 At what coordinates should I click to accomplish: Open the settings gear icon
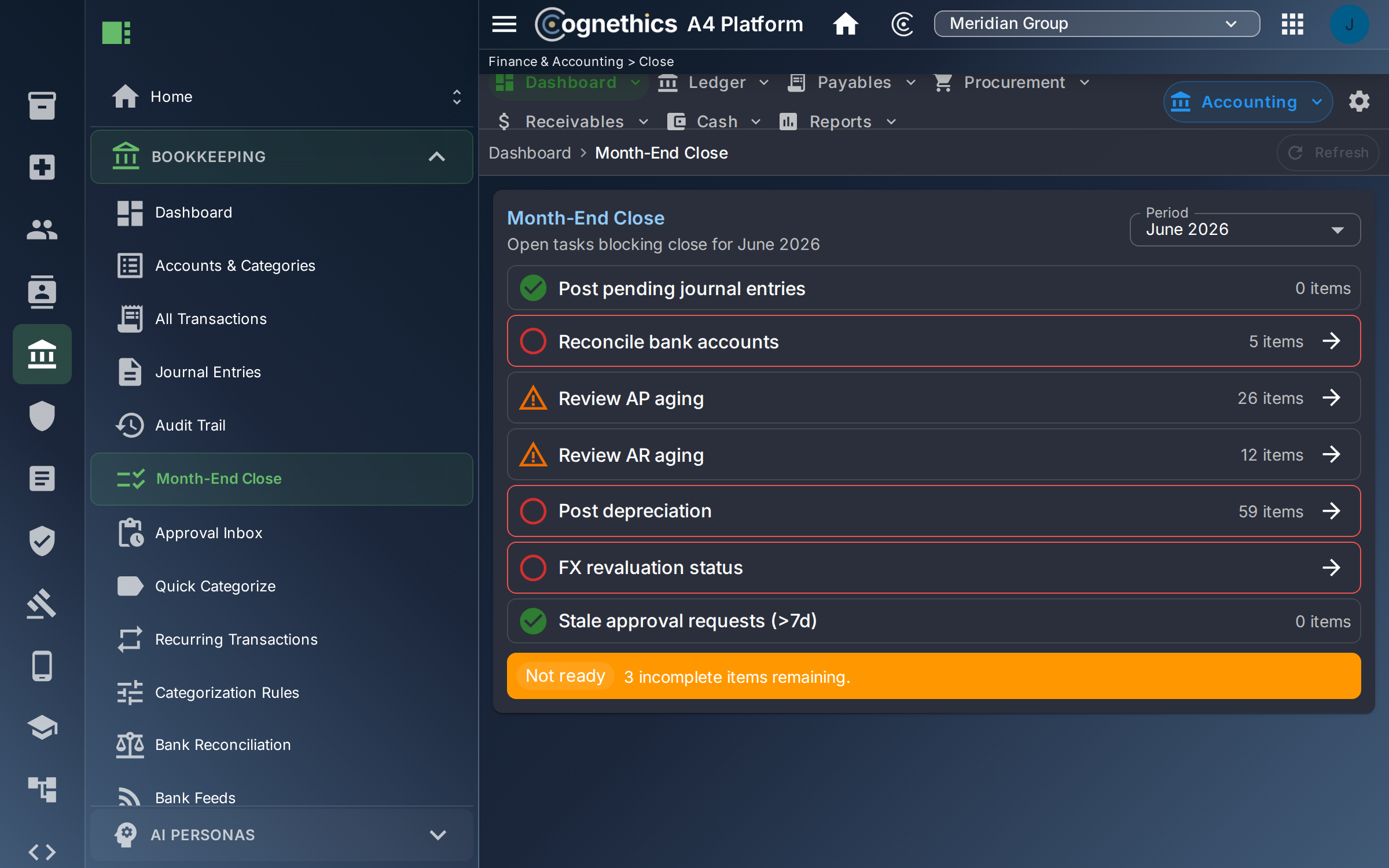(x=1359, y=101)
